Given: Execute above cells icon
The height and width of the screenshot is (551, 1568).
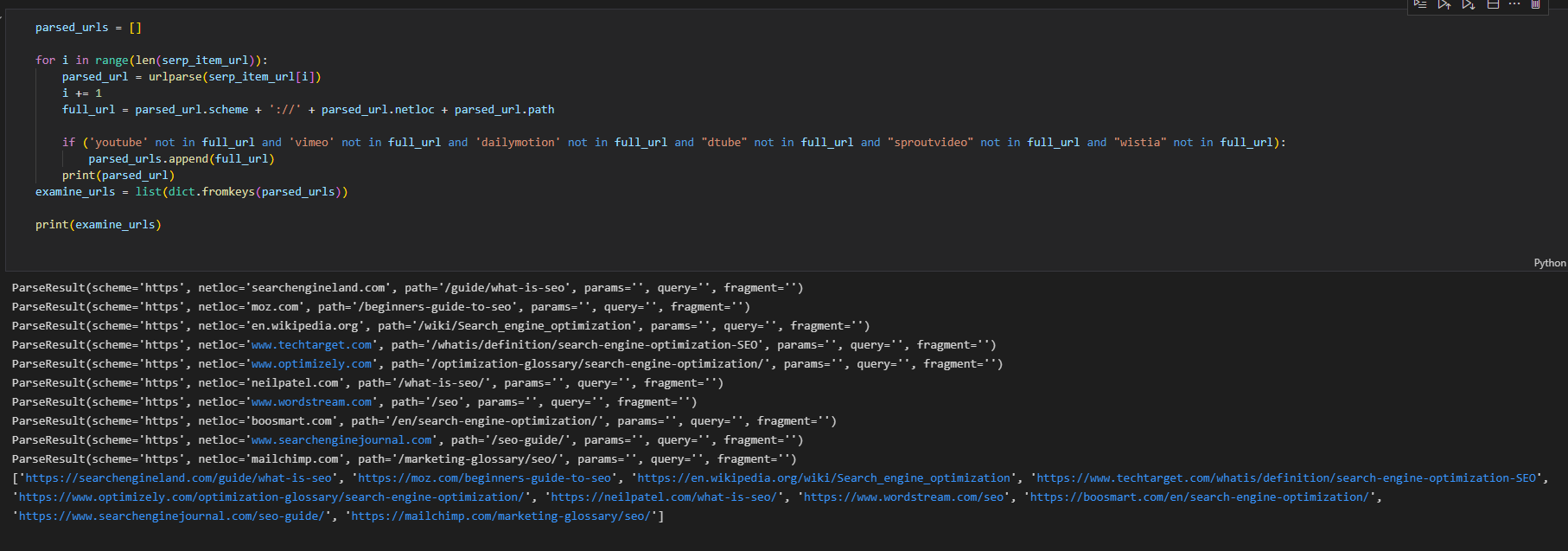Looking at the screenshot, I should click(1444, 4).
